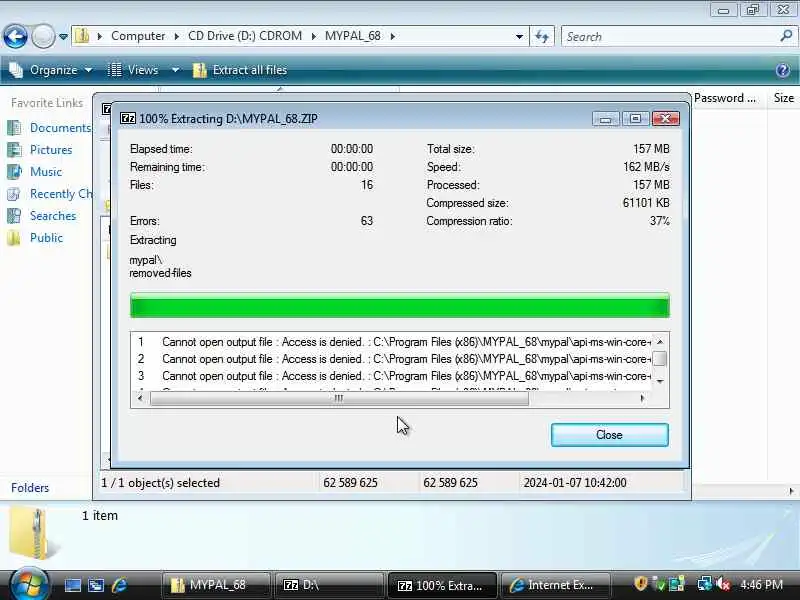Launch Internet Explorer from quick launch
Viewport: 800px width, 600px height.
[119, 585]
